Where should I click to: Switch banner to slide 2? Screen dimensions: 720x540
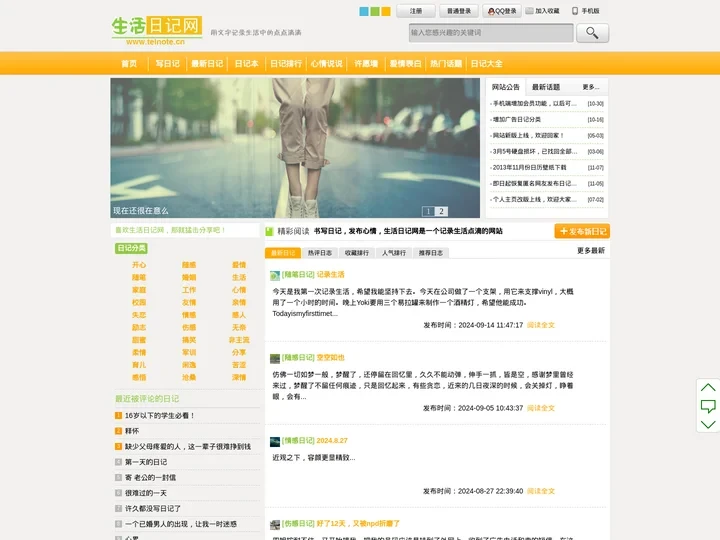pos(441,211)
